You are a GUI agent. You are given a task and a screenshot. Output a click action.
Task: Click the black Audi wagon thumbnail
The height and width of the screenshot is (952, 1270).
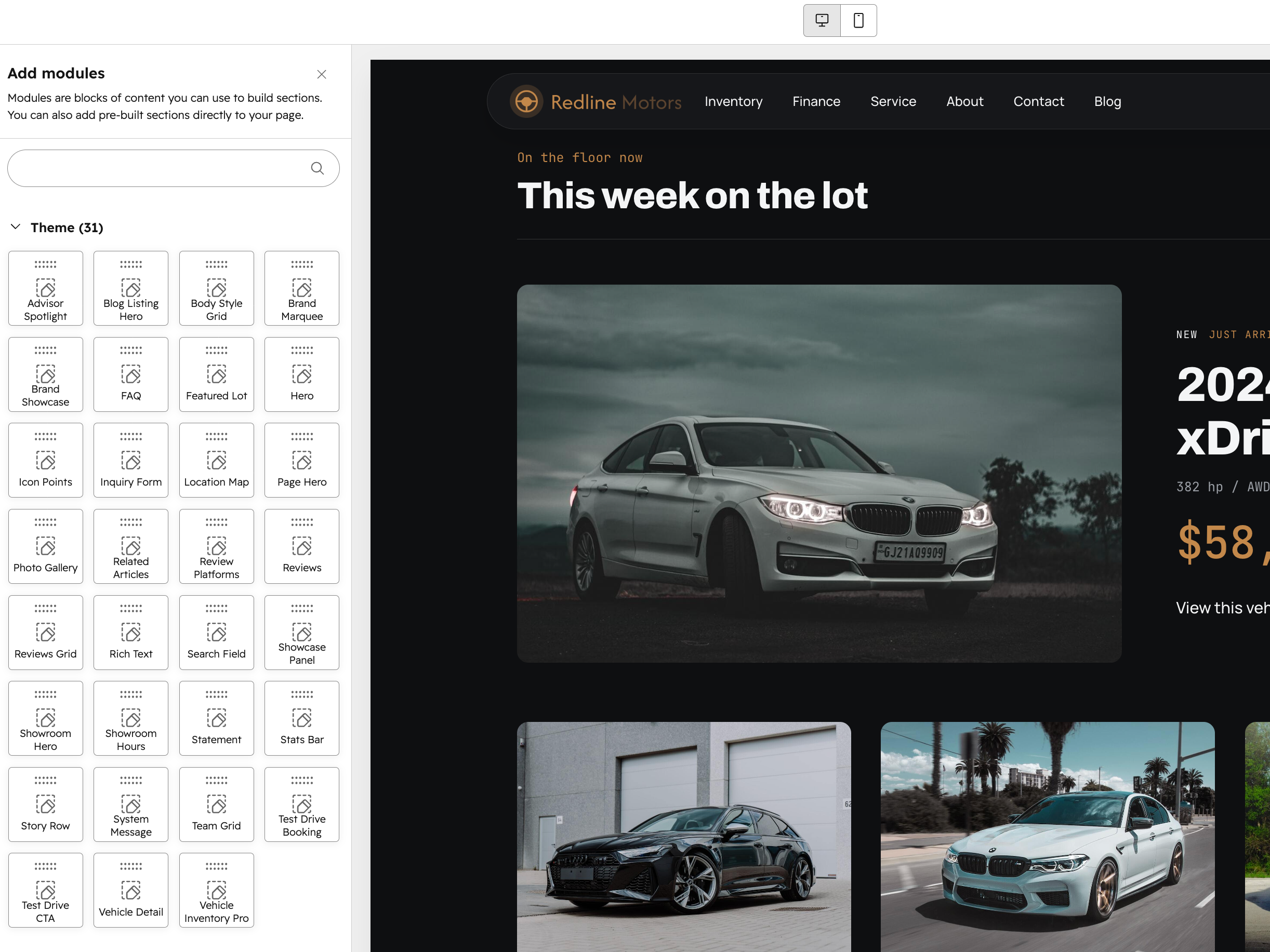(684, 837)
